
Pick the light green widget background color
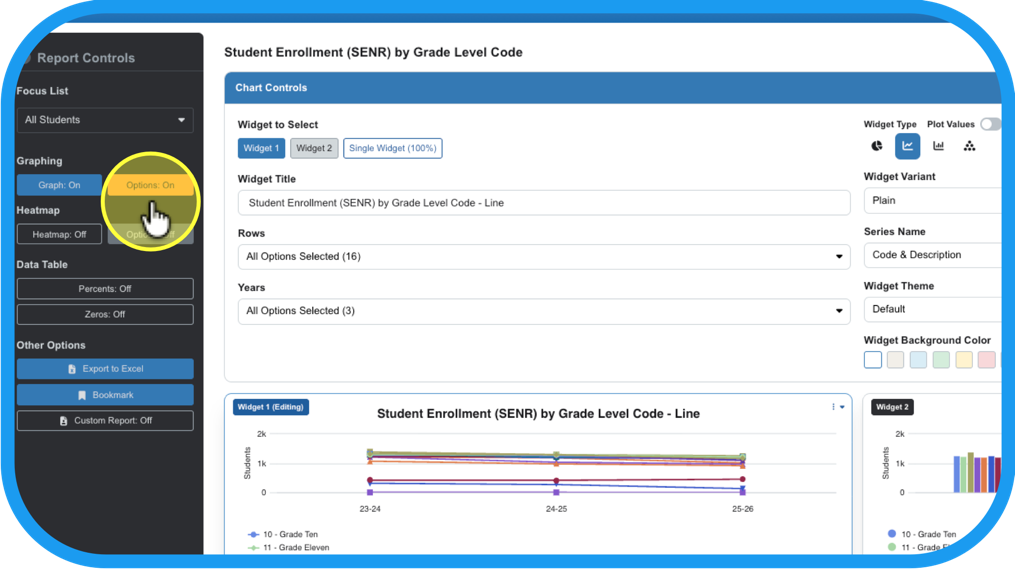(941, 360)
